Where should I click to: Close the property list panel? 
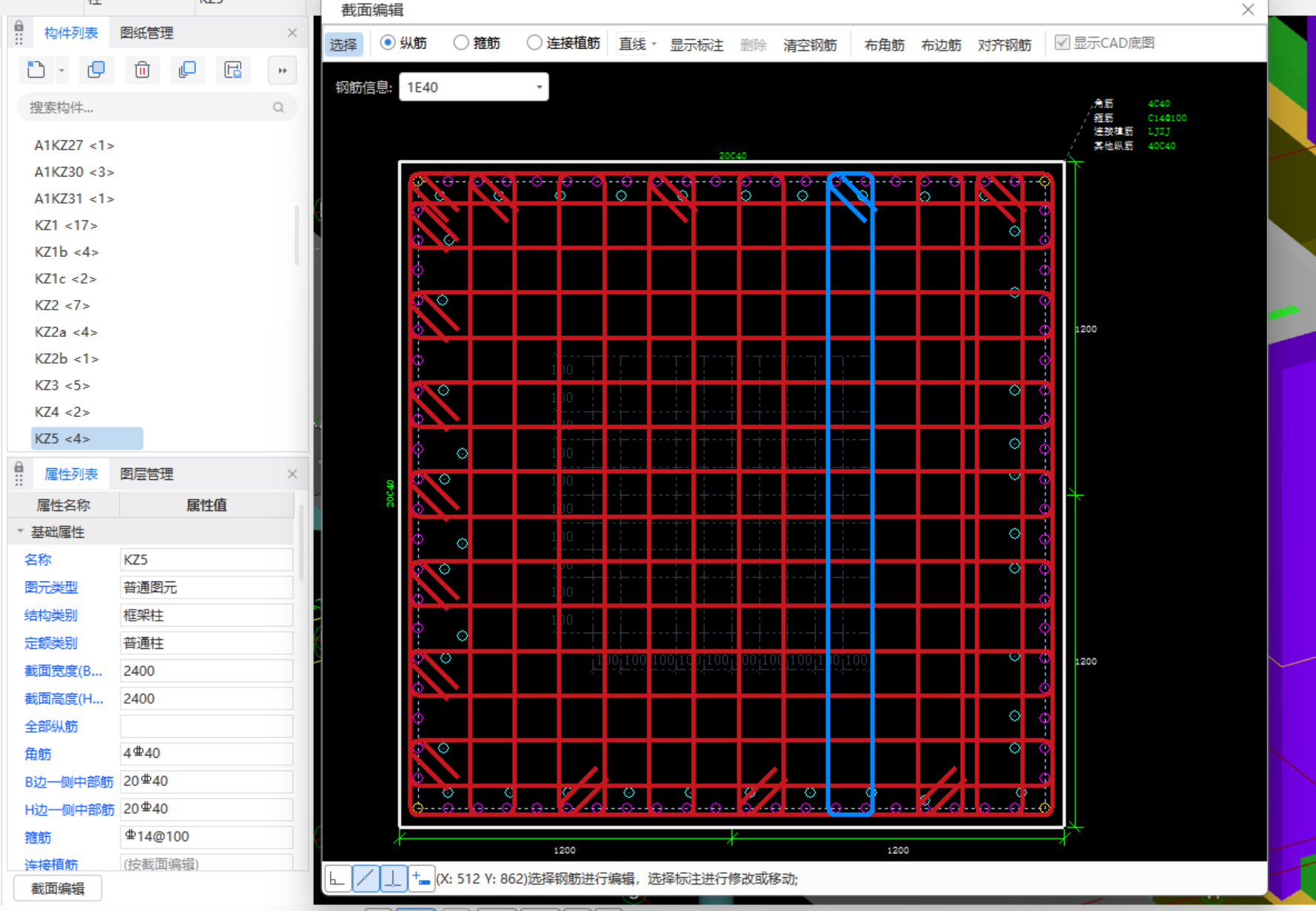point(292,474)
